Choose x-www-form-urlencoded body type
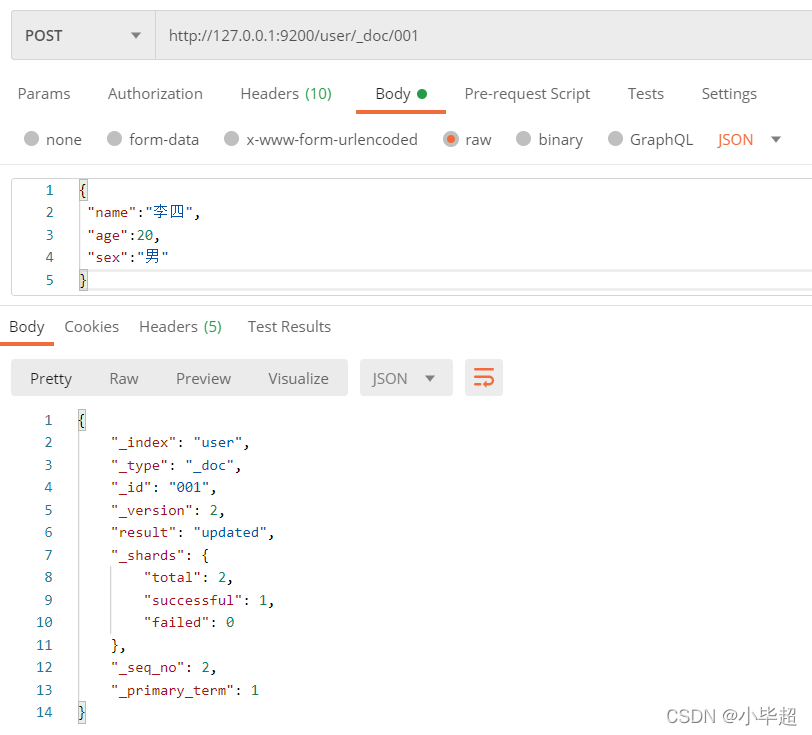The image size is (812, 735). tap(231, 139)
